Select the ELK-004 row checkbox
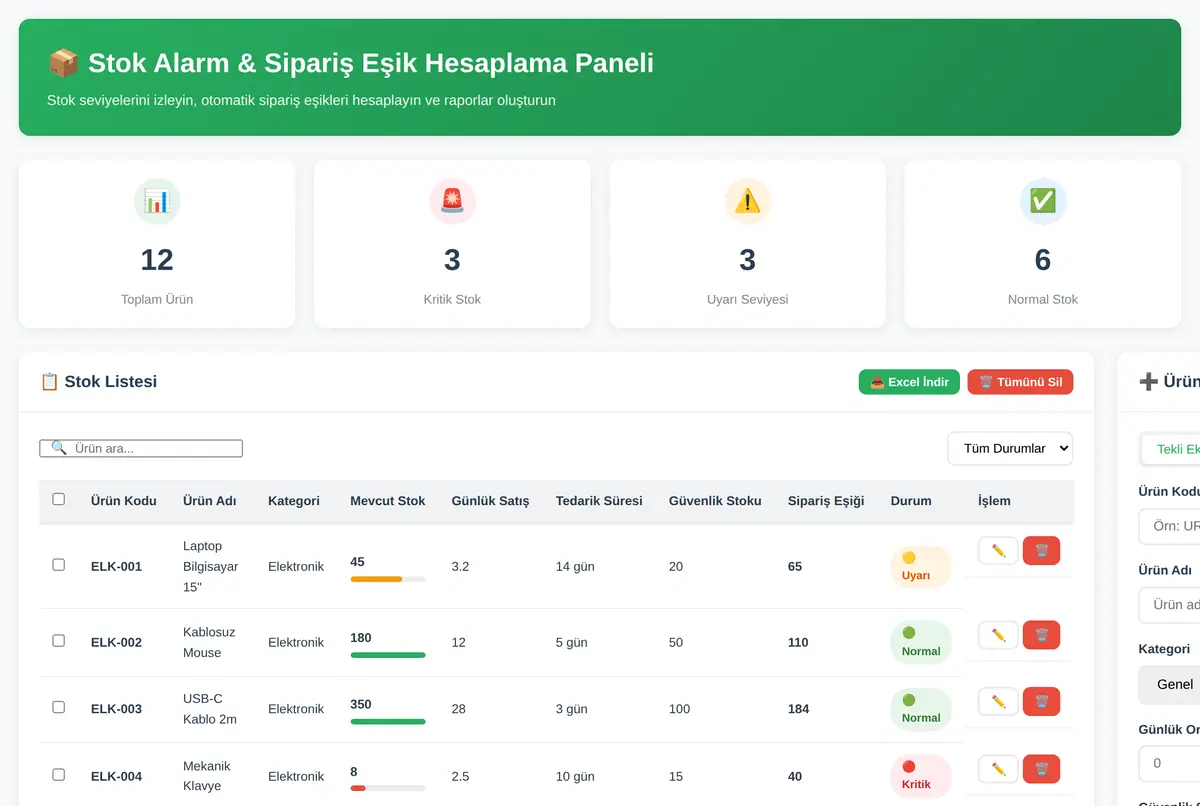This screenshot has height=806, width=1200. tap(58, 775)
